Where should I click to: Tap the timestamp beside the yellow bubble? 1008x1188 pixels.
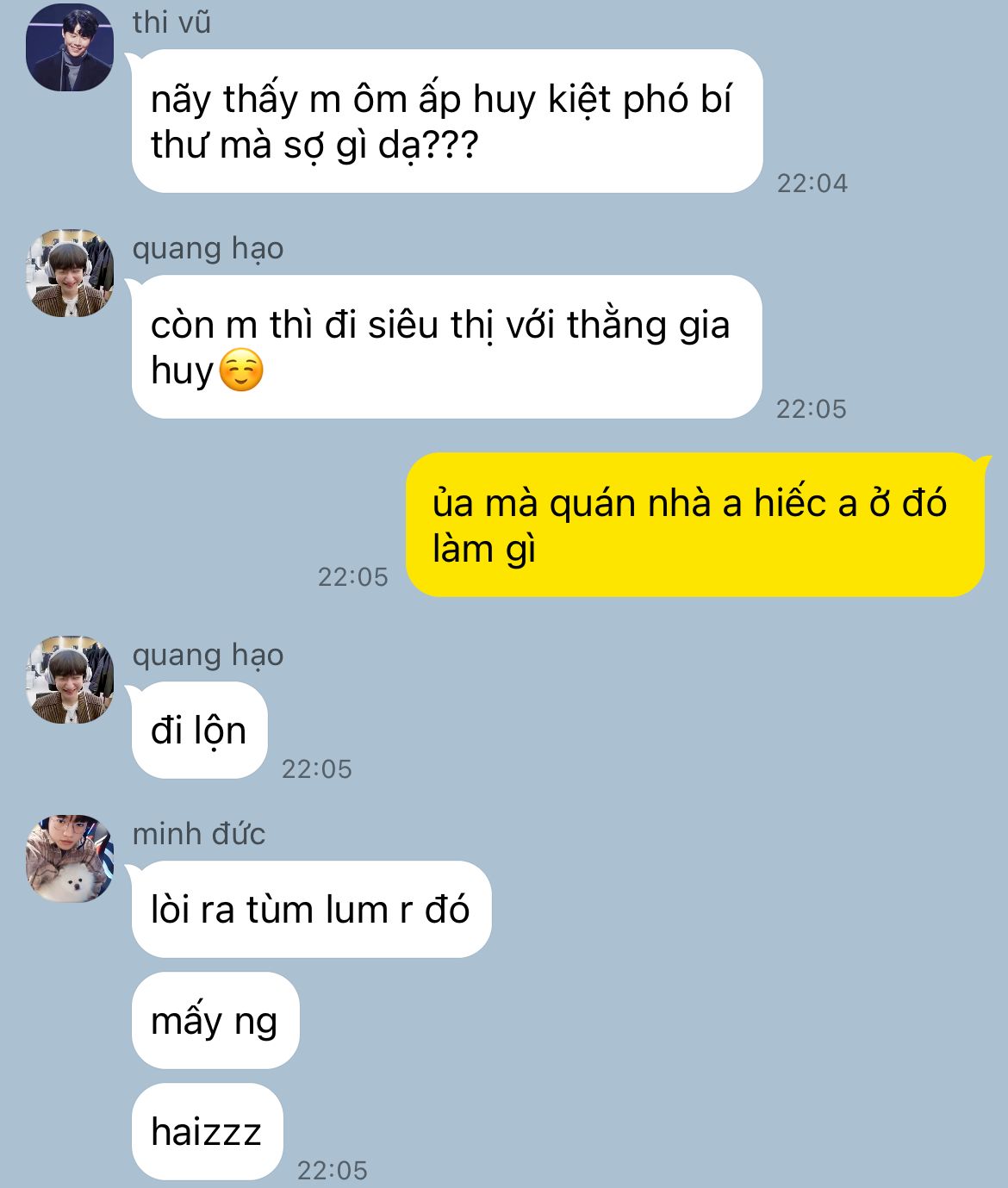353,576
